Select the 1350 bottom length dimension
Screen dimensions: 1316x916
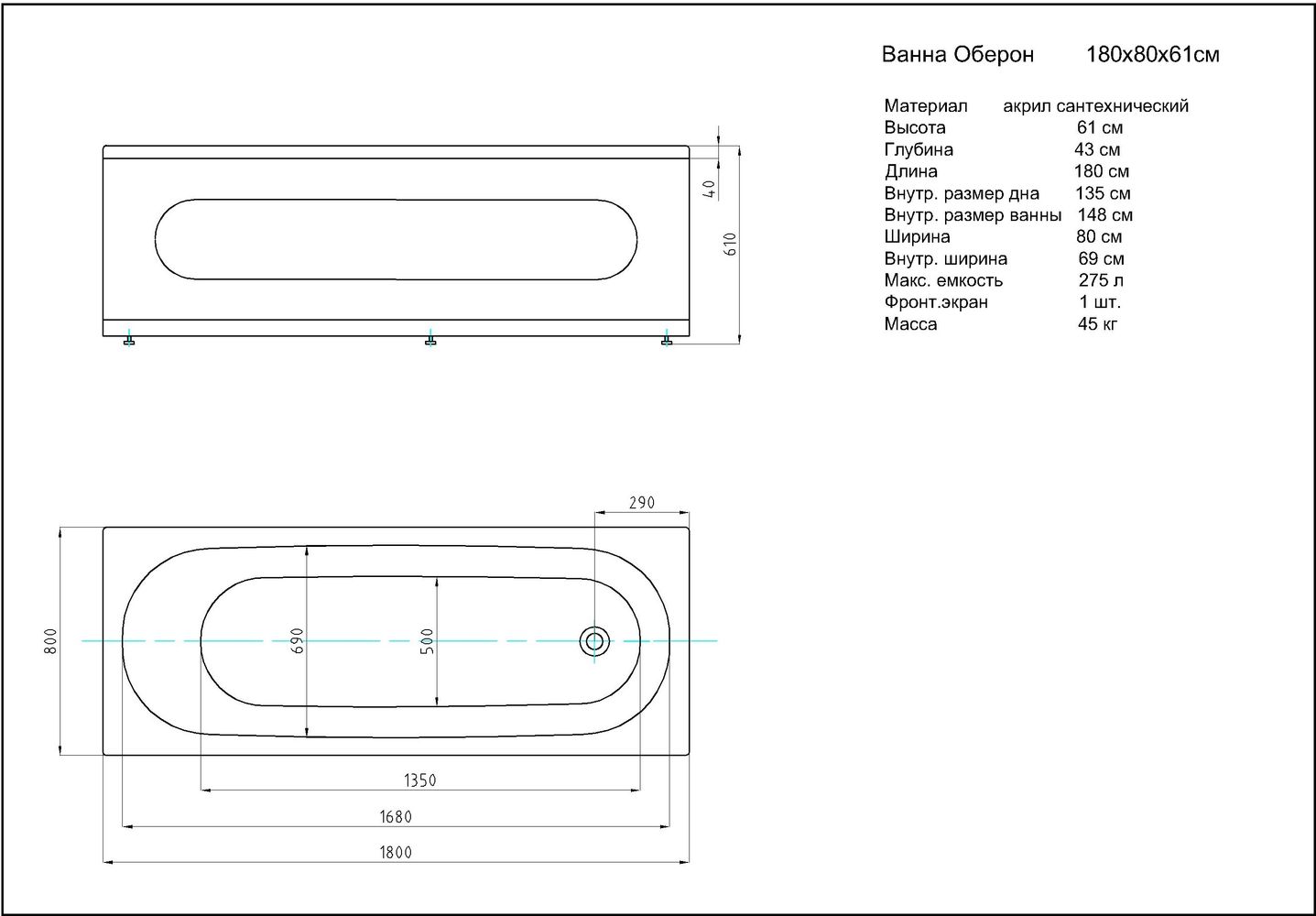pos(419,780)
